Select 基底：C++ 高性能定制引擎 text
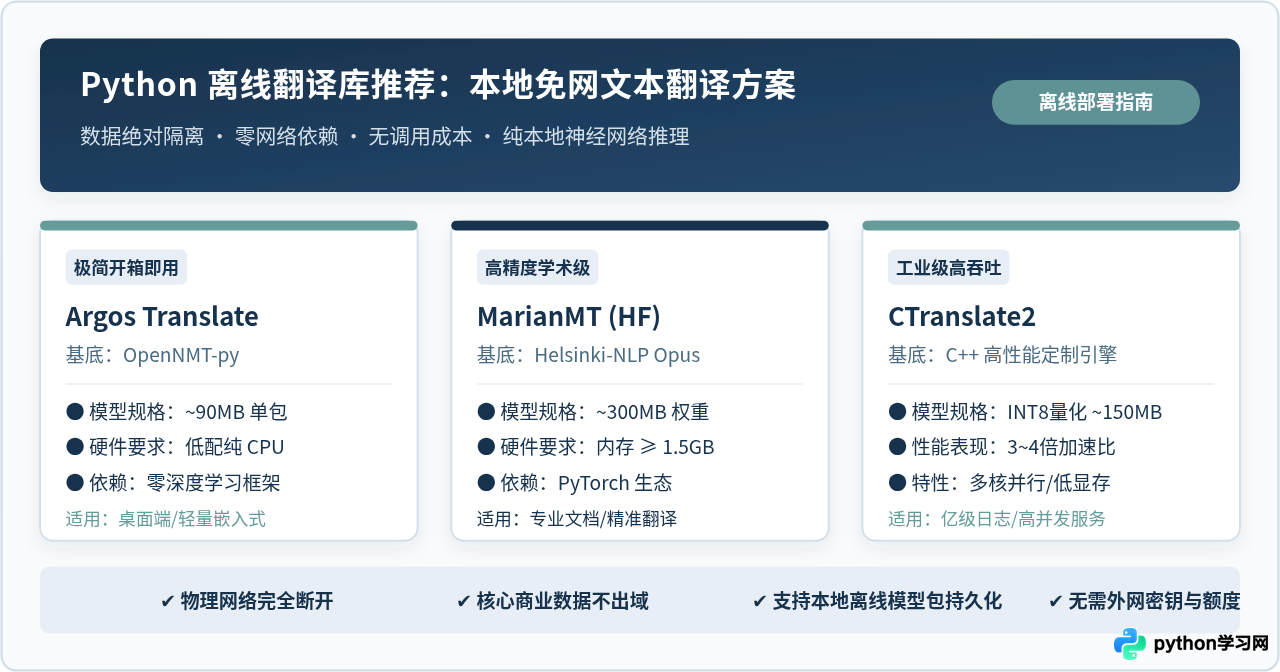Image resolution: width=1280 pixels, height=672 pixels. (x=1003, y=355)
